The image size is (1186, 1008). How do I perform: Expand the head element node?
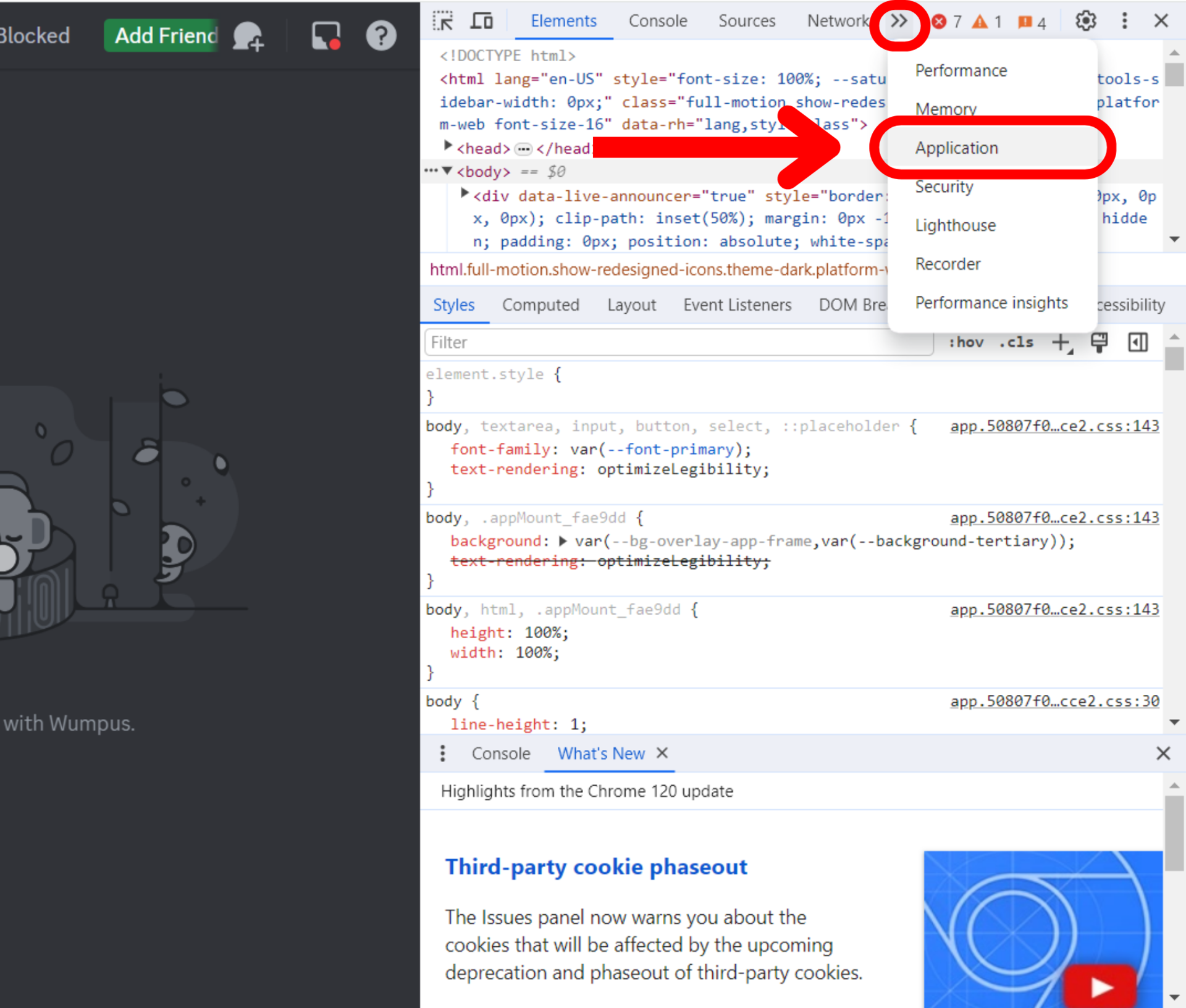click(448, 147)
